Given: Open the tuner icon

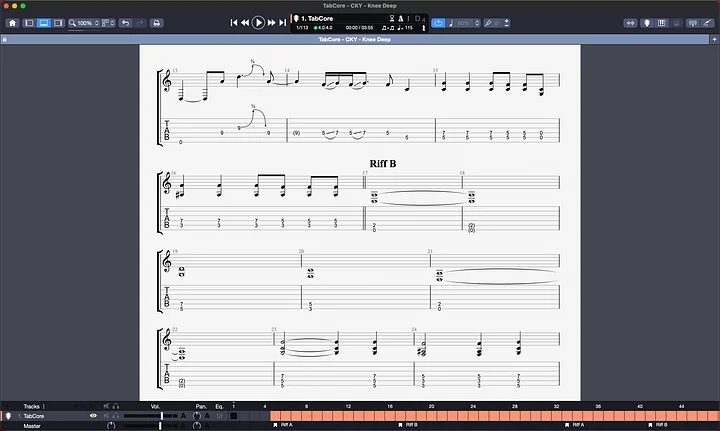Looking at the screenshot, I should [693, 23].
